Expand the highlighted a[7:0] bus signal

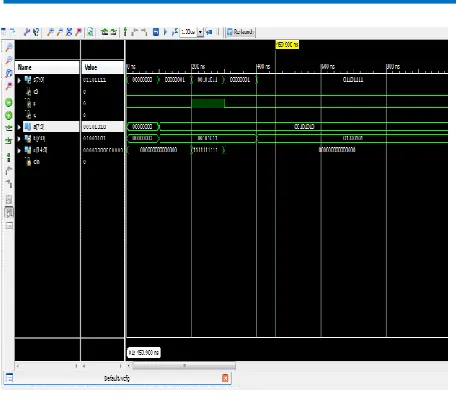pos(19,127)
